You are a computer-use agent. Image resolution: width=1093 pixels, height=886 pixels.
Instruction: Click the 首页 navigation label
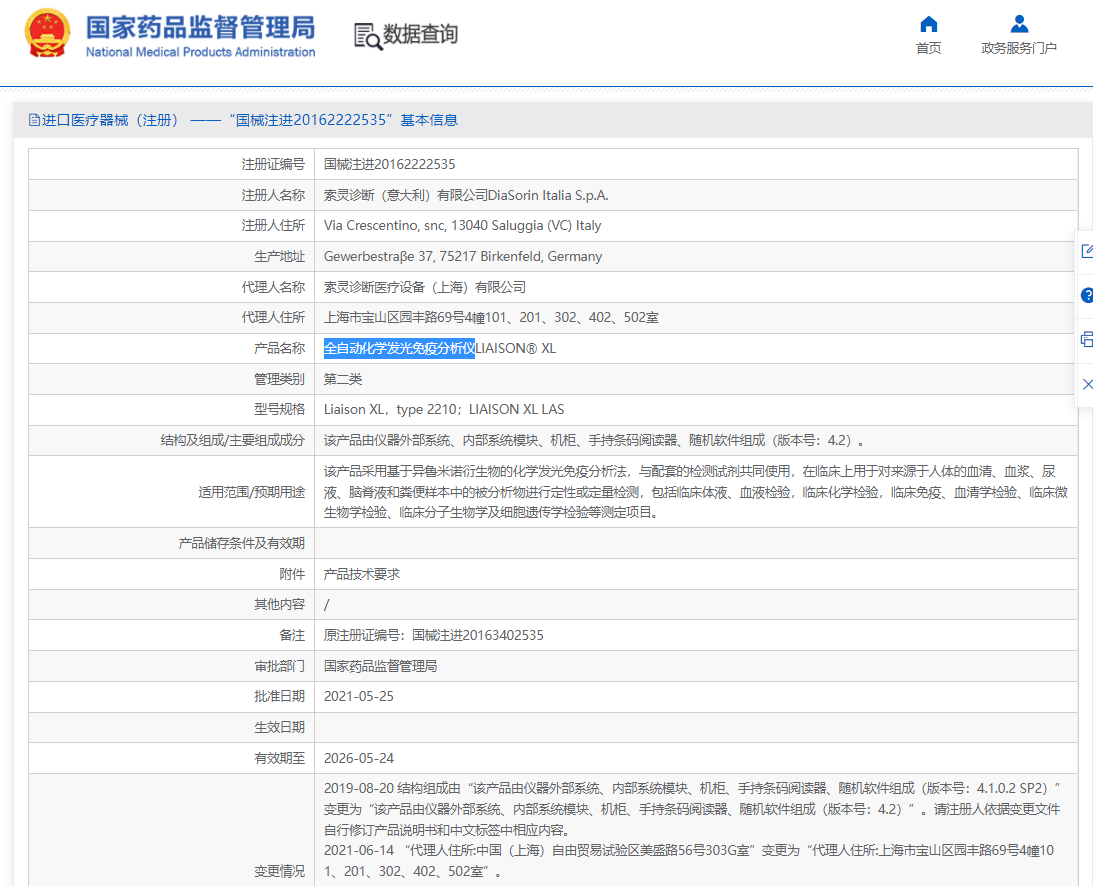[x=928, y=48]
